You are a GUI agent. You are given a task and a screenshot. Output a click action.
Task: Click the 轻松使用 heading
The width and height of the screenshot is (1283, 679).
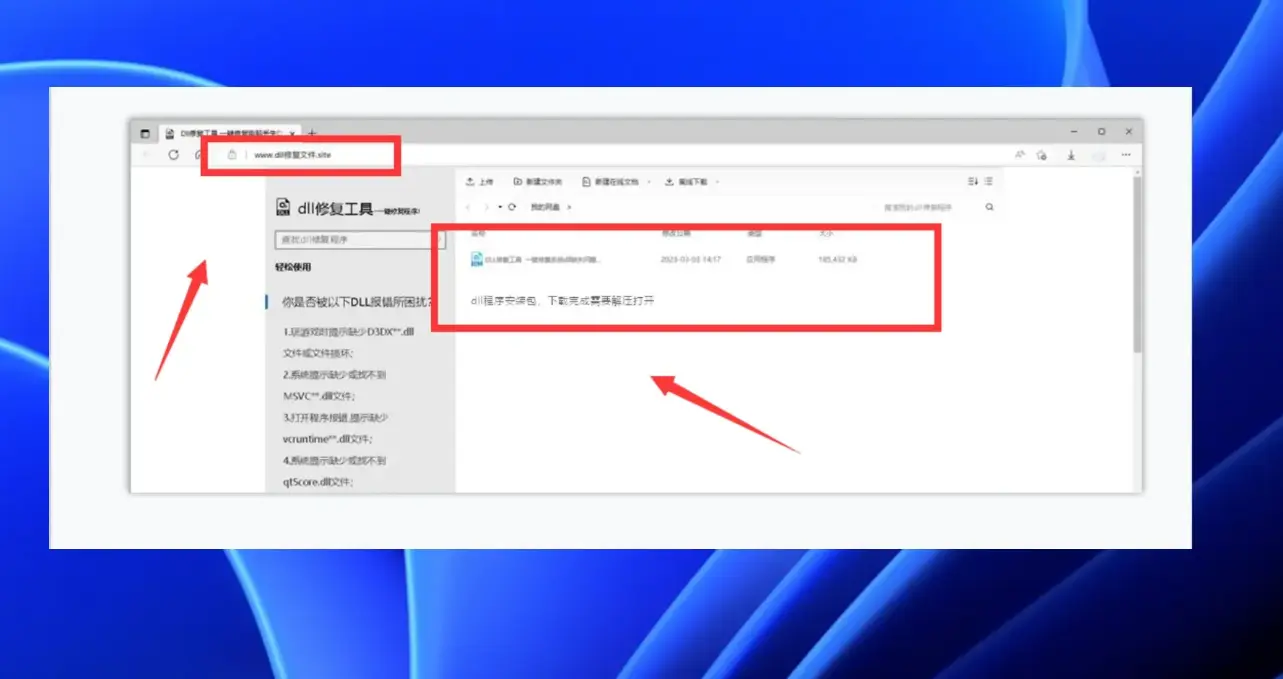[x=294, y=267]
